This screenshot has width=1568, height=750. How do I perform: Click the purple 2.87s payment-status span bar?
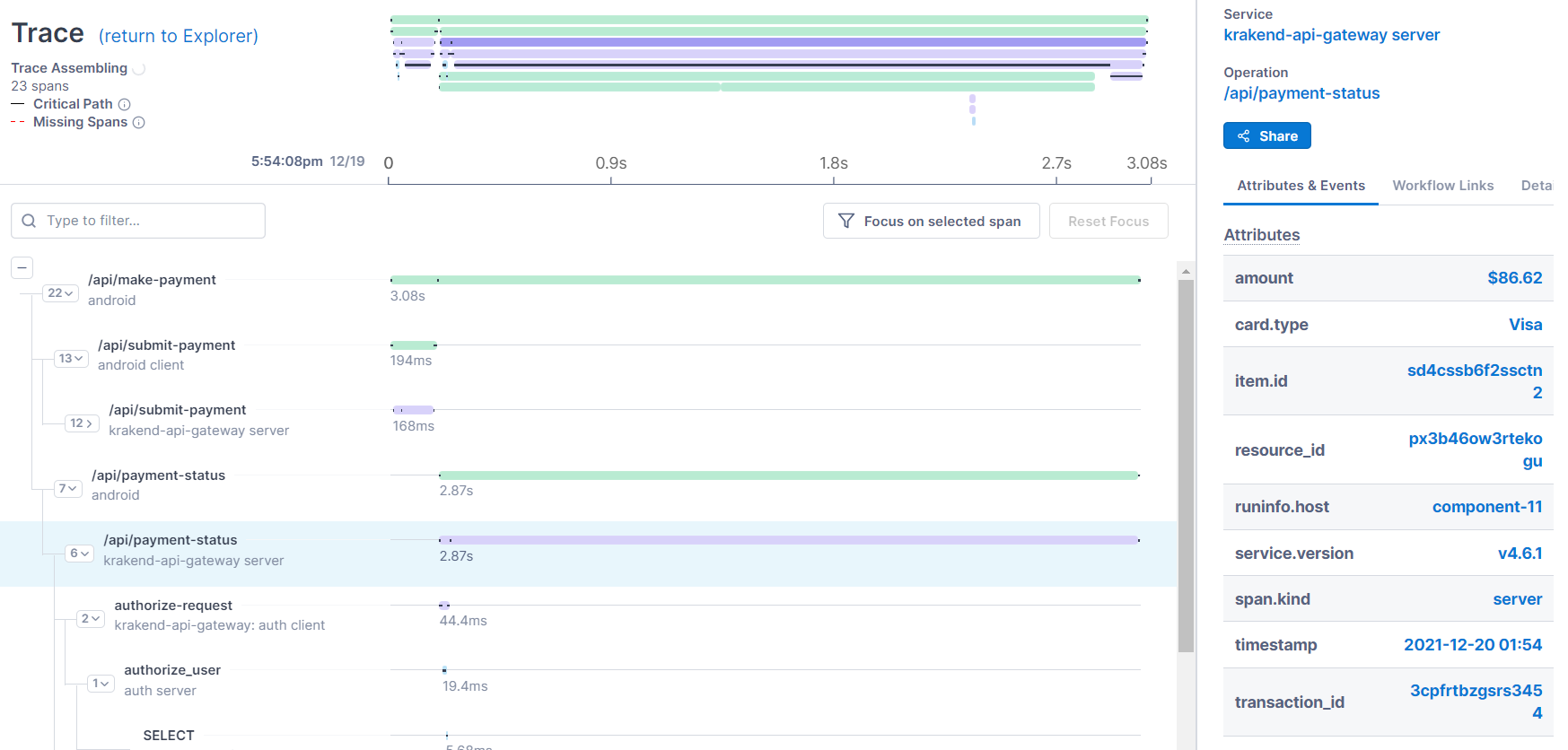[790, 540]
